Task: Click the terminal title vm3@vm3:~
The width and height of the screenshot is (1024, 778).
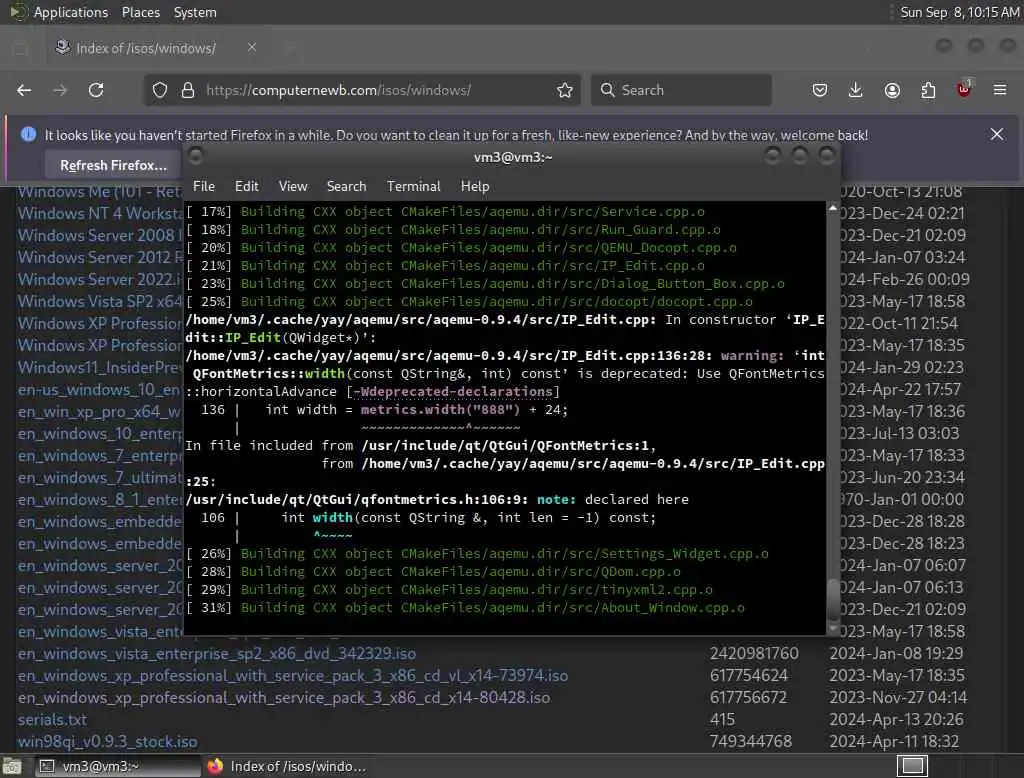Action: click(513, 157)
